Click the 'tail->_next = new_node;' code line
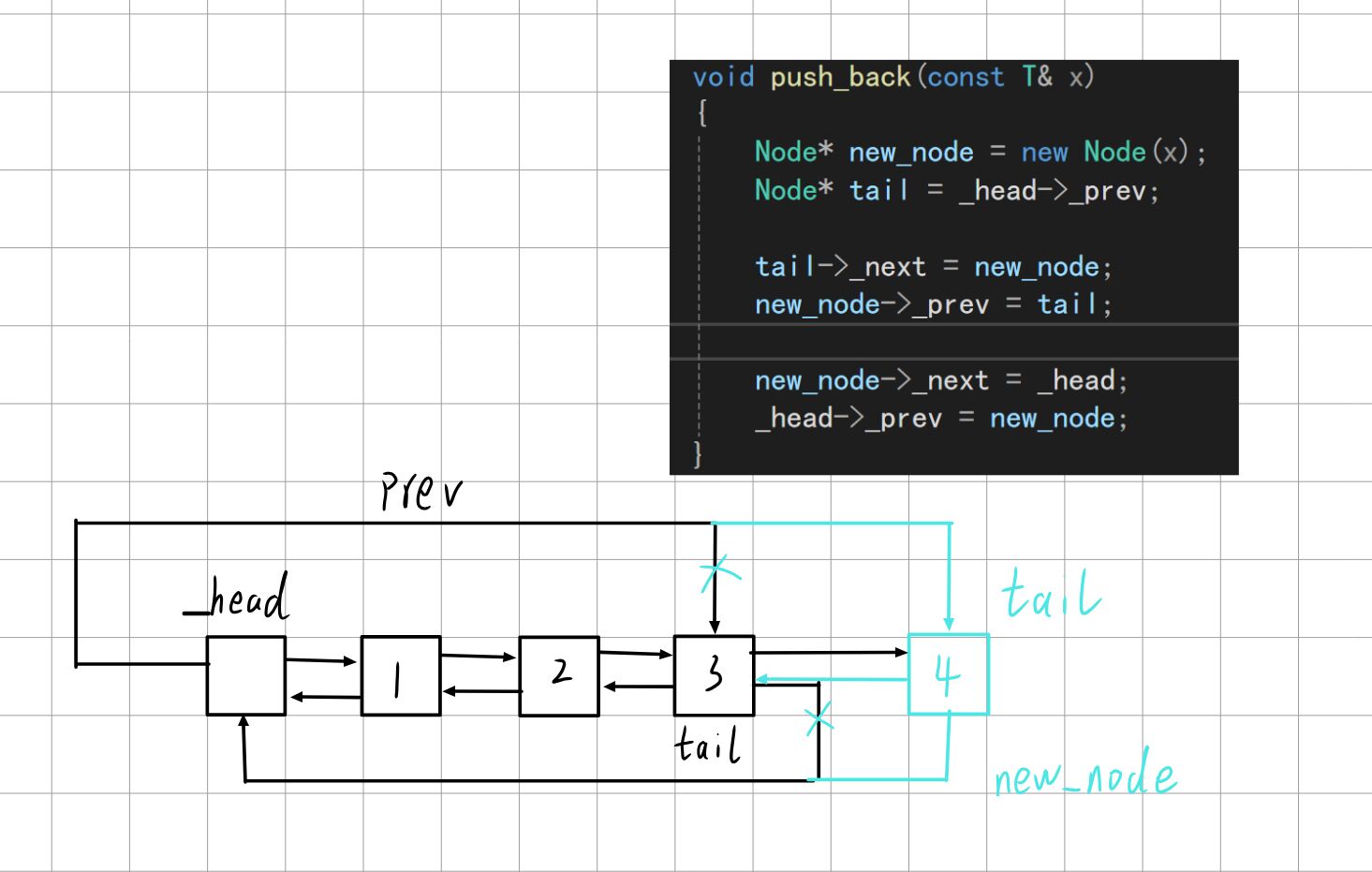Screen dimensions: 1372x872 click(x=934, y=267)
